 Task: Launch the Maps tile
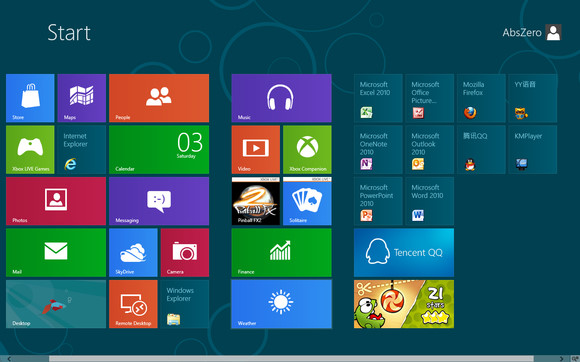click(82, 98)
